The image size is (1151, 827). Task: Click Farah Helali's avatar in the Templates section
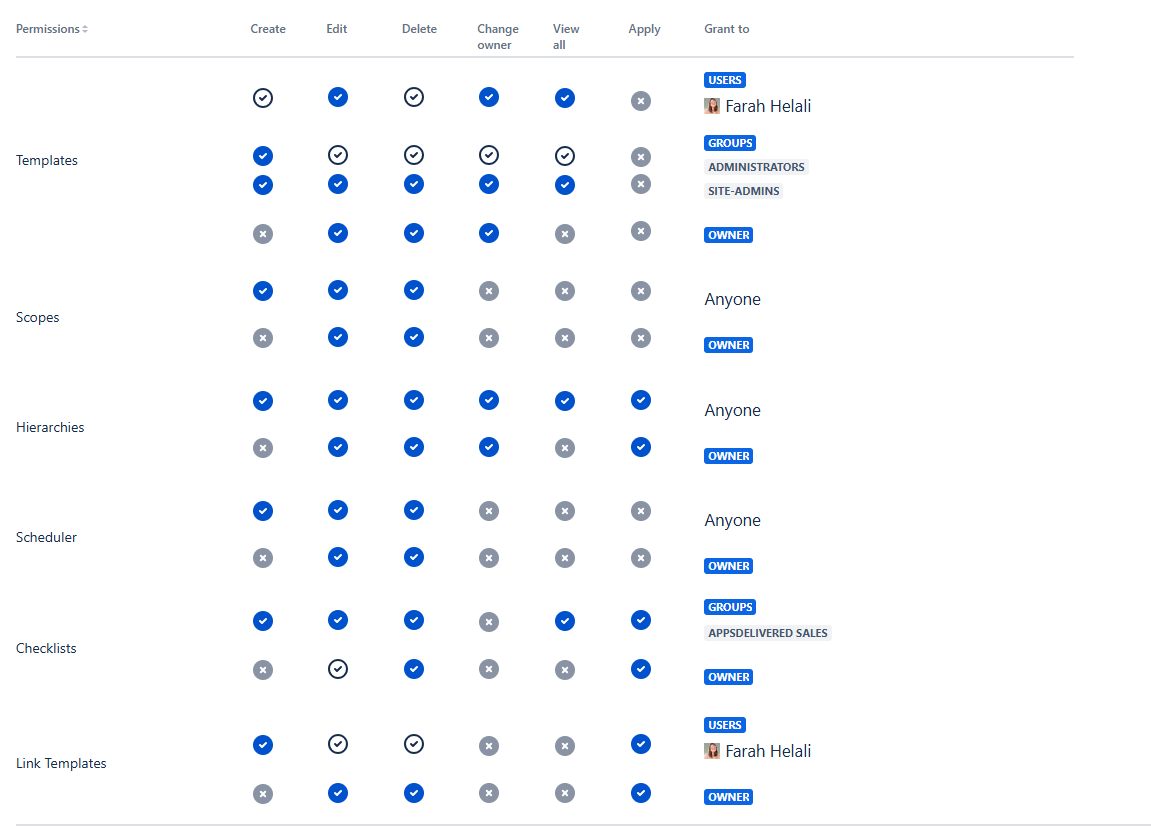(712, 106)
